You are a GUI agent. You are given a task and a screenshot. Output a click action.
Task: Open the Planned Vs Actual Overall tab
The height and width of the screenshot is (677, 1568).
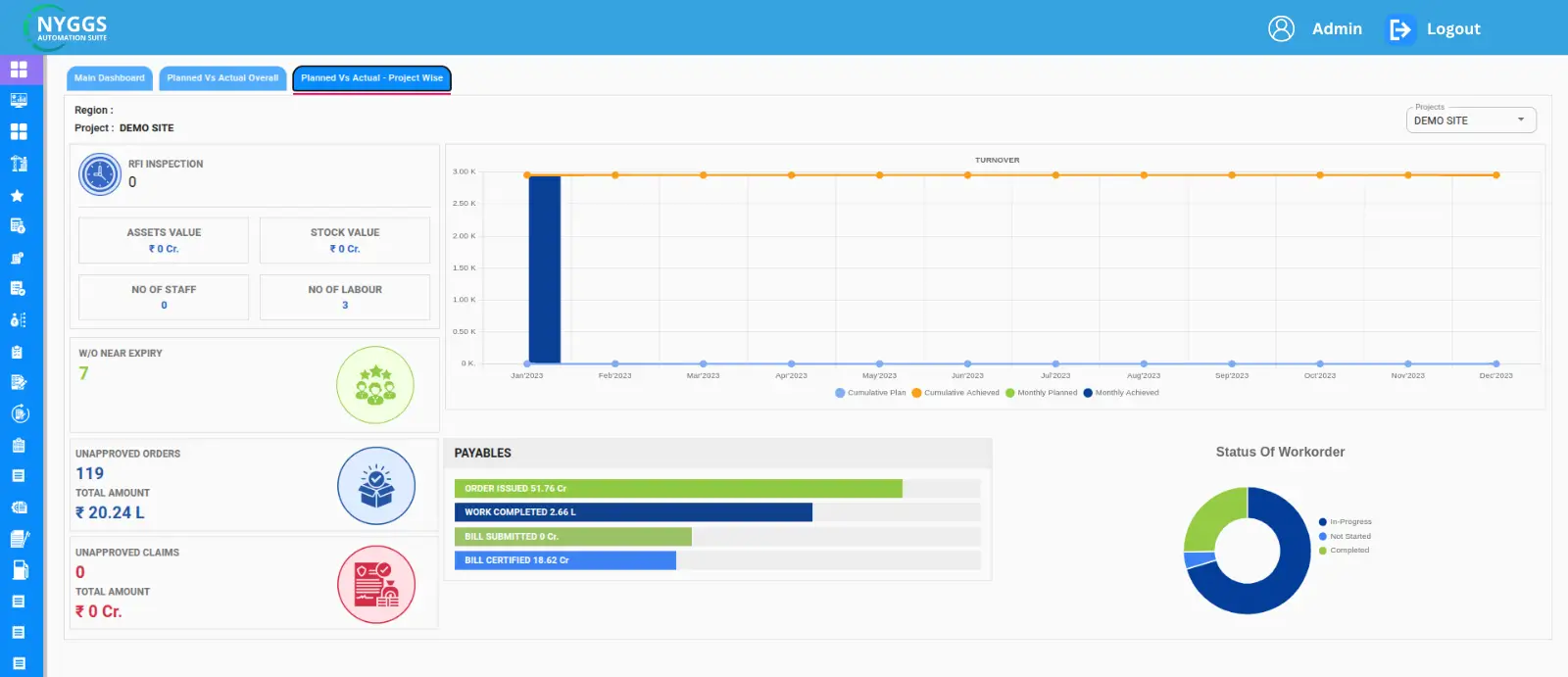point(222,78)
